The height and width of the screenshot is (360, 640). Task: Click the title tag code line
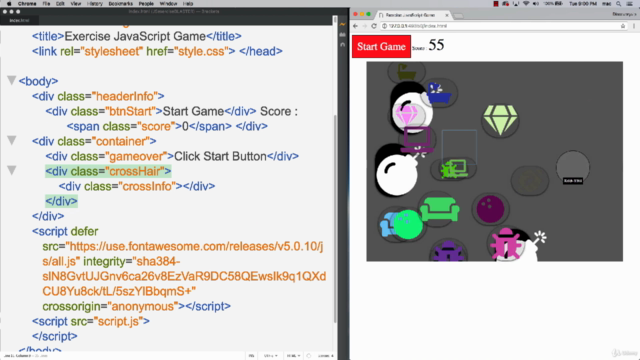point(137,36)
